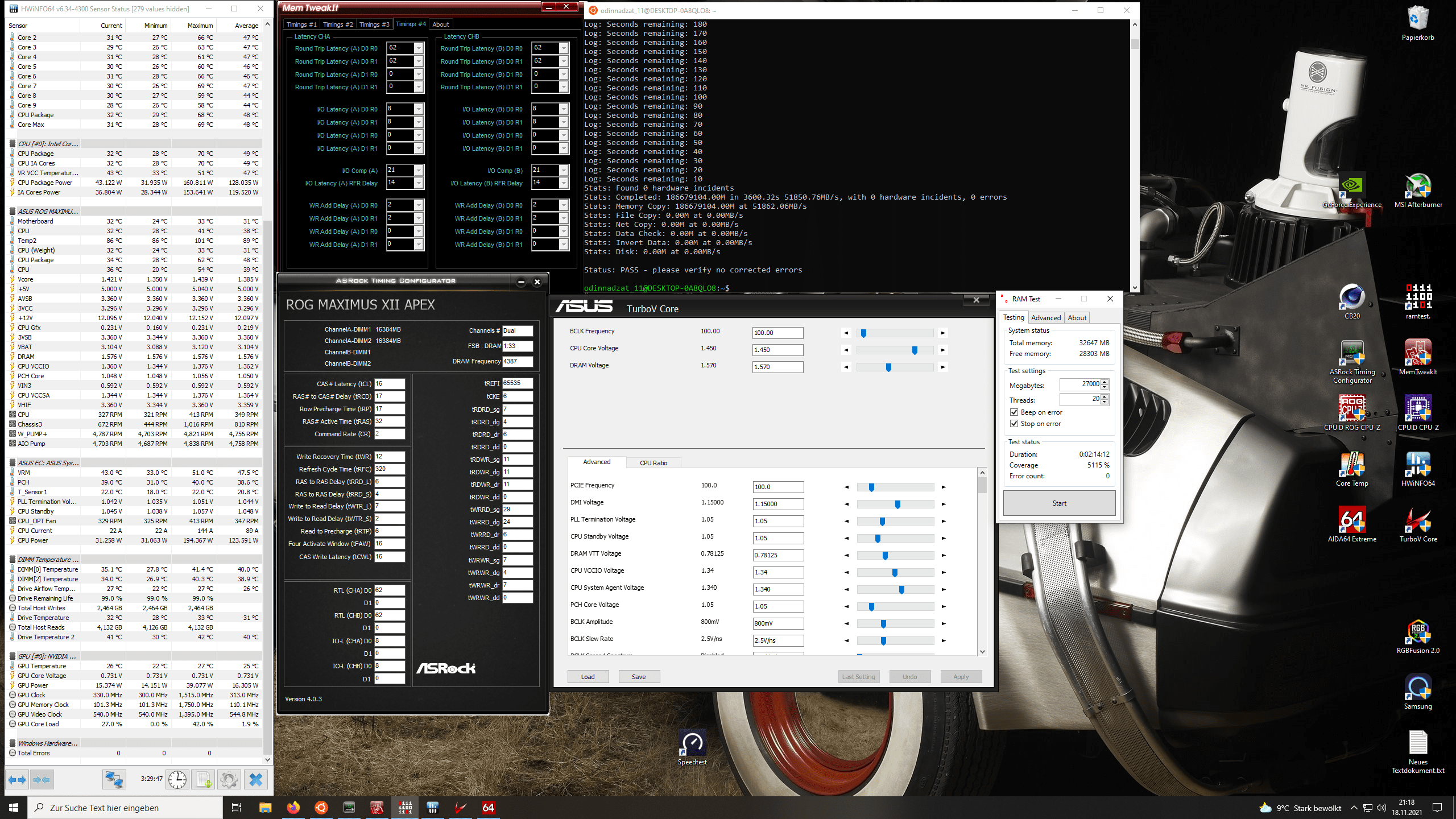The width and height of the screenshot is (1456, 819).
Task: Open Round Trip Latency (A) D0 R0 dropdown
Action: (419, 48)
